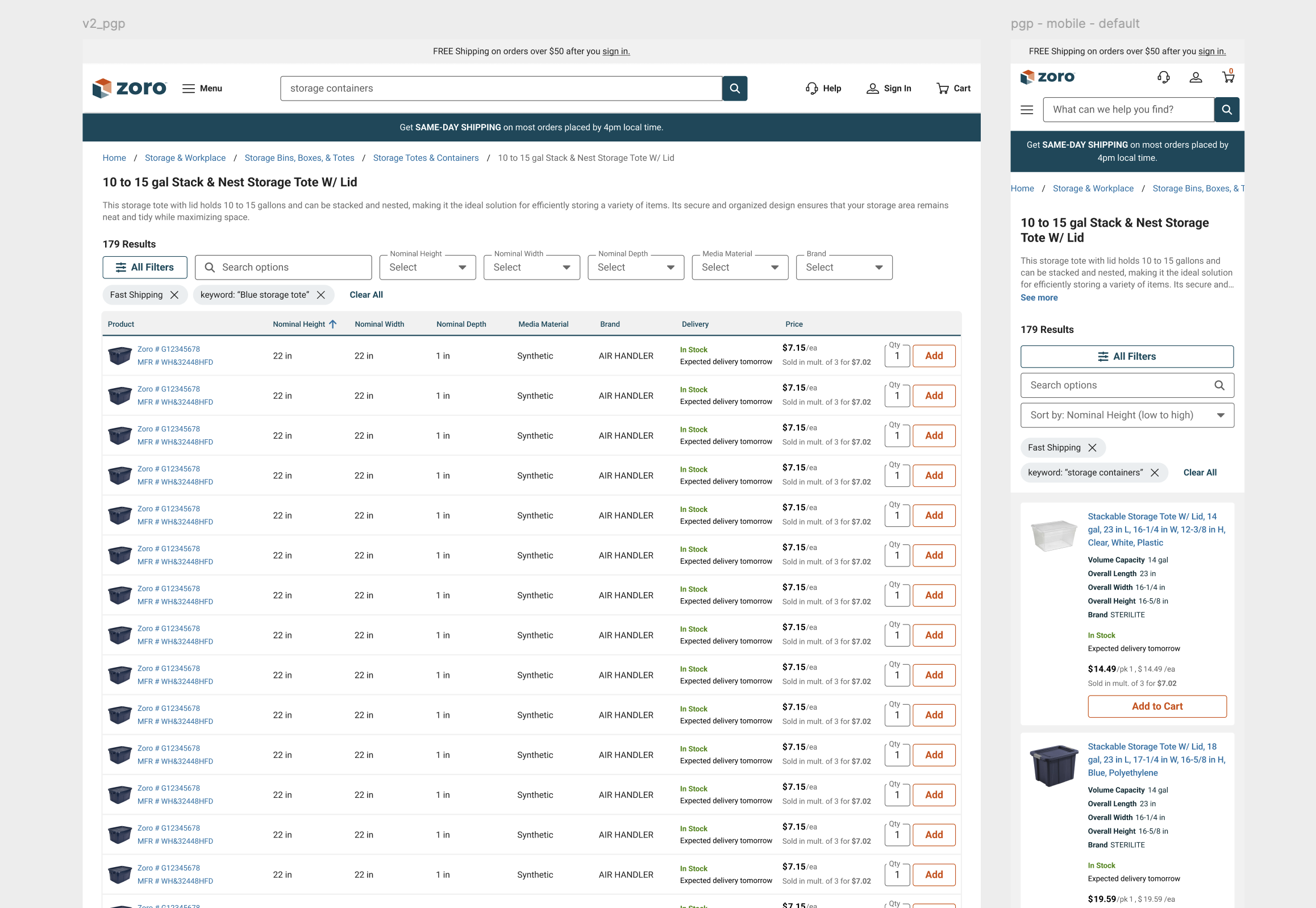Open the desktop hamburger Menu

pos(188,88)
